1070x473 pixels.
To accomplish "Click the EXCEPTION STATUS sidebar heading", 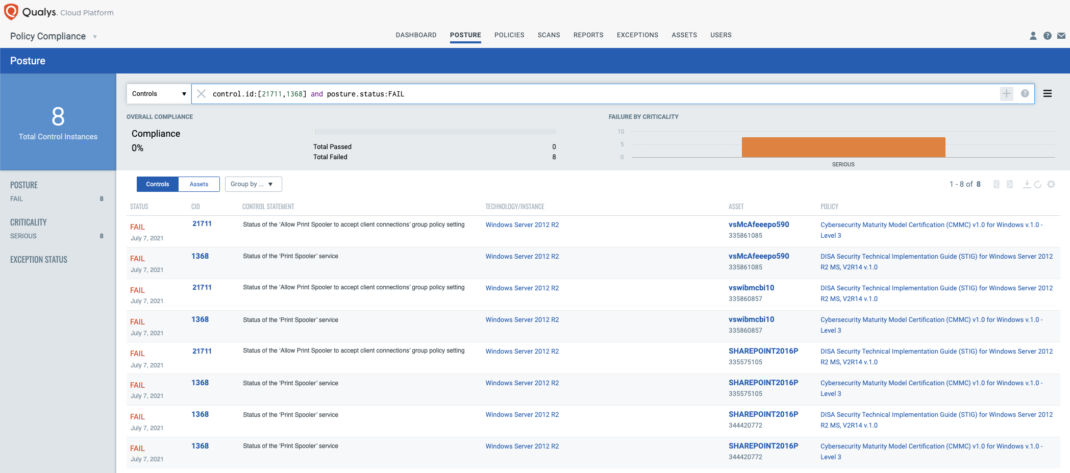I will point(39,260).
